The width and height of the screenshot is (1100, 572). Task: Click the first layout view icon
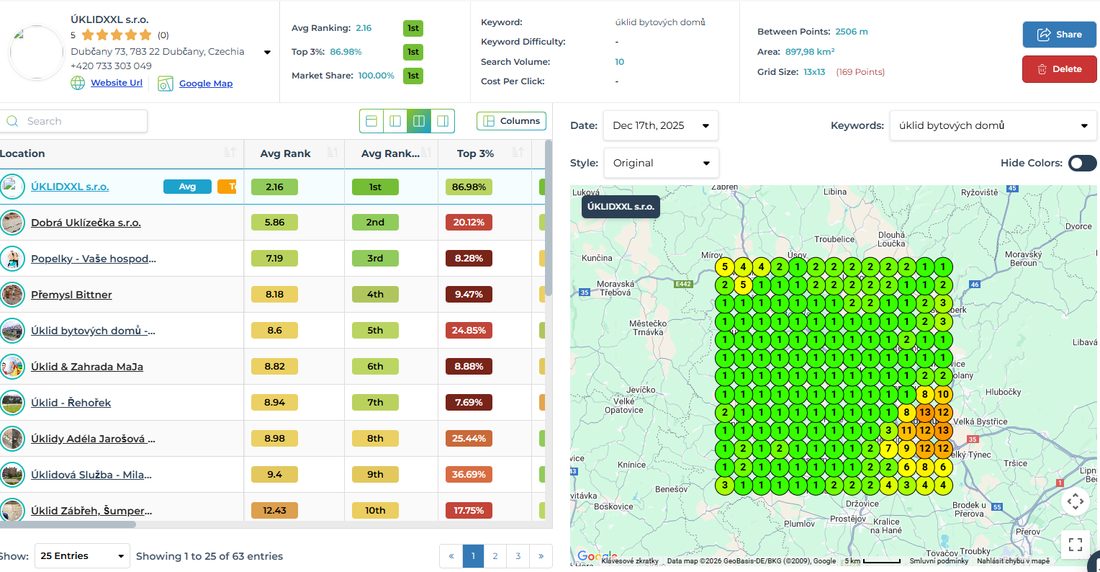pos(372,121)
